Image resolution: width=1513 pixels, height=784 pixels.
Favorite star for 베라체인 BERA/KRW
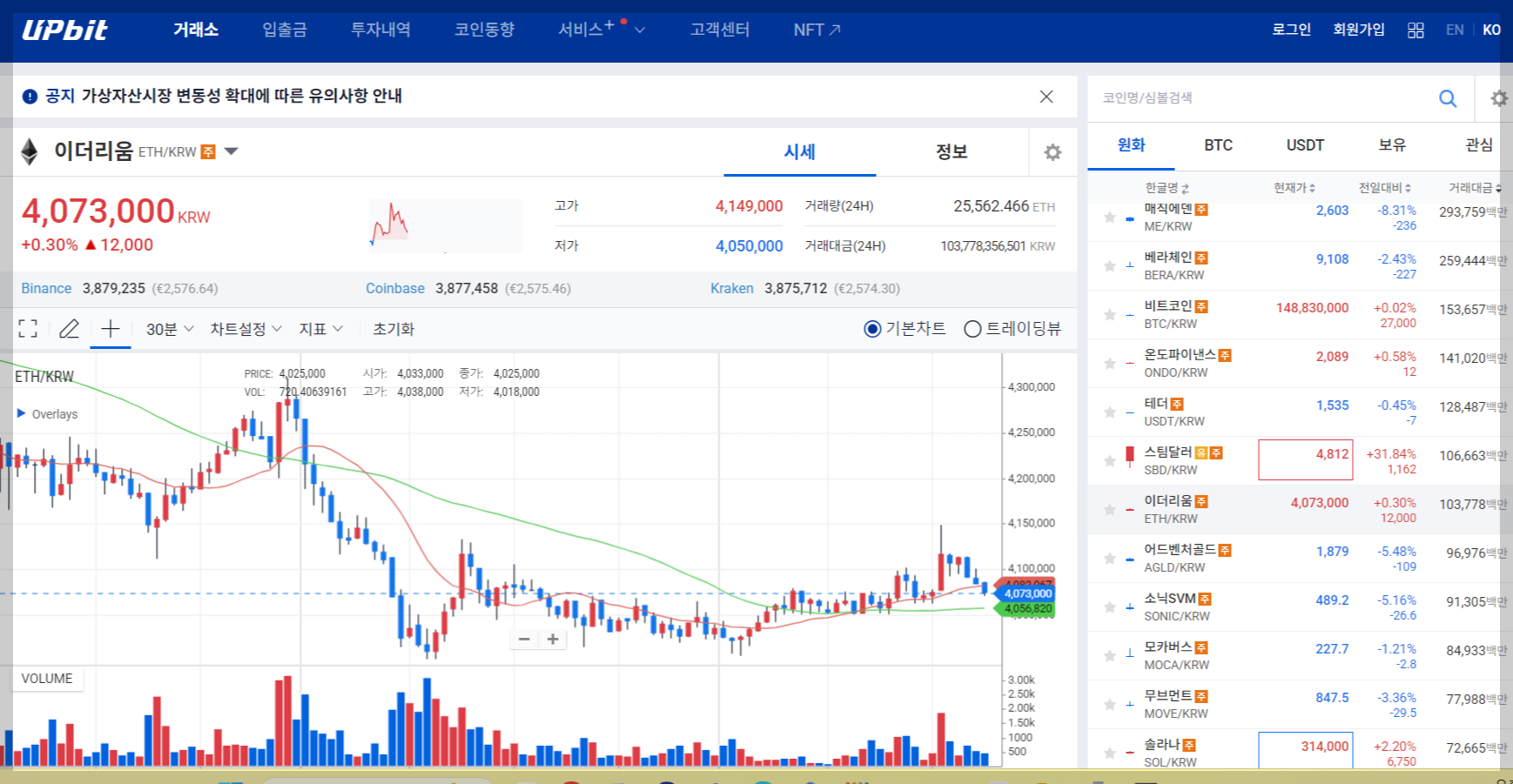(1109, 266)
